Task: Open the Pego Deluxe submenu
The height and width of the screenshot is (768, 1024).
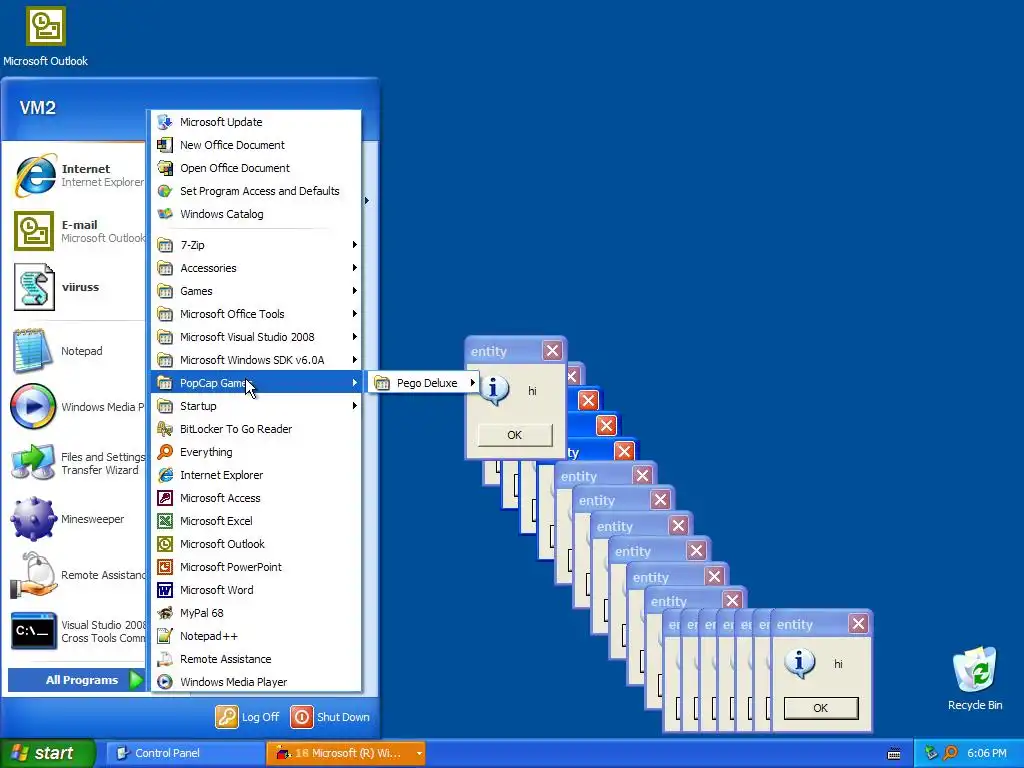Action: point(424,383)
